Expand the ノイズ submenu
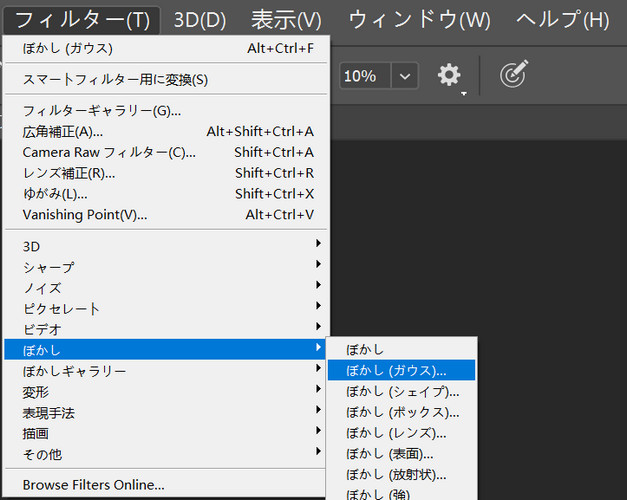The height and width of the screenshot is (500, 627). click(166, 288)
